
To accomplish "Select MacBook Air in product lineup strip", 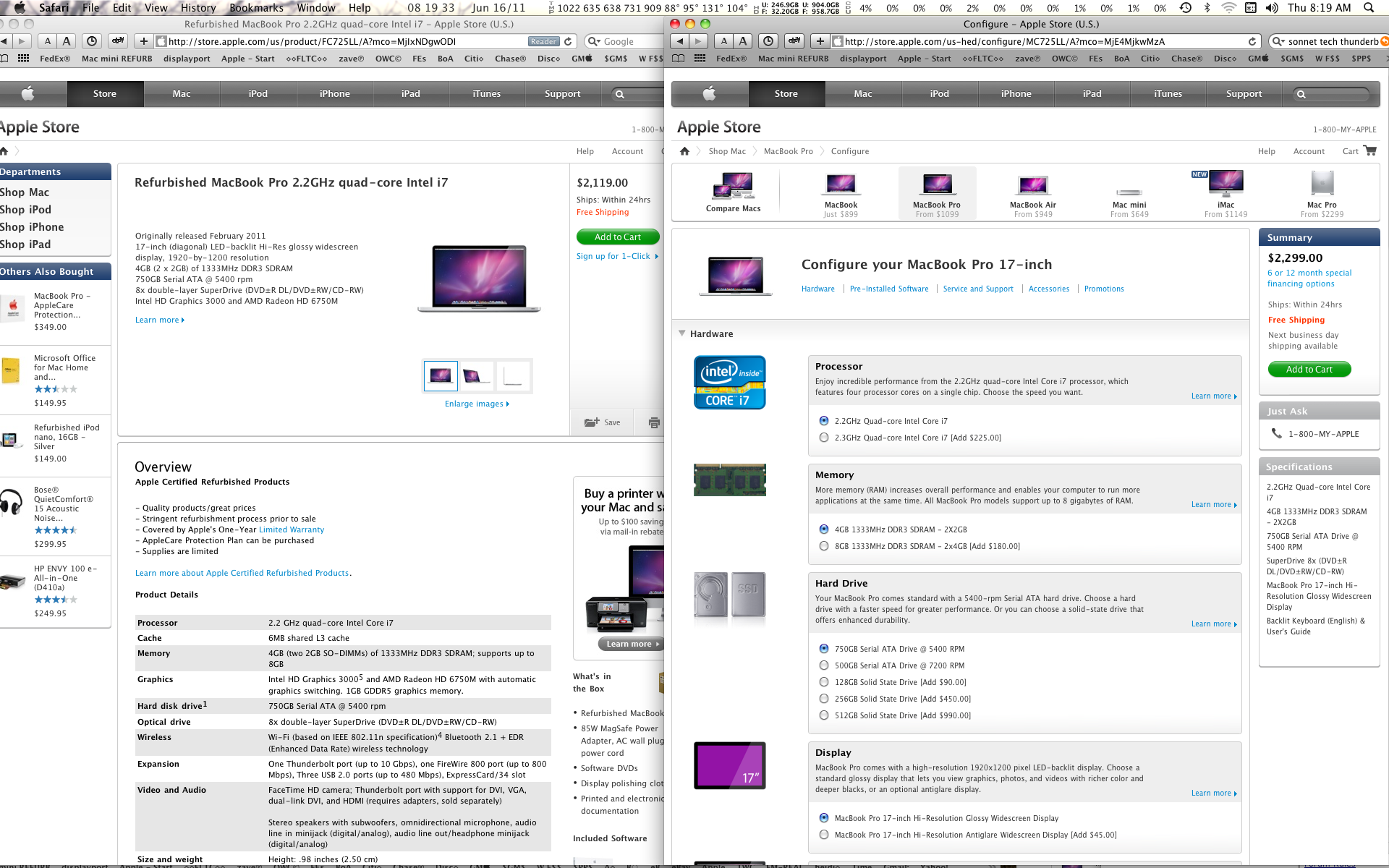I will (1033, 193).
